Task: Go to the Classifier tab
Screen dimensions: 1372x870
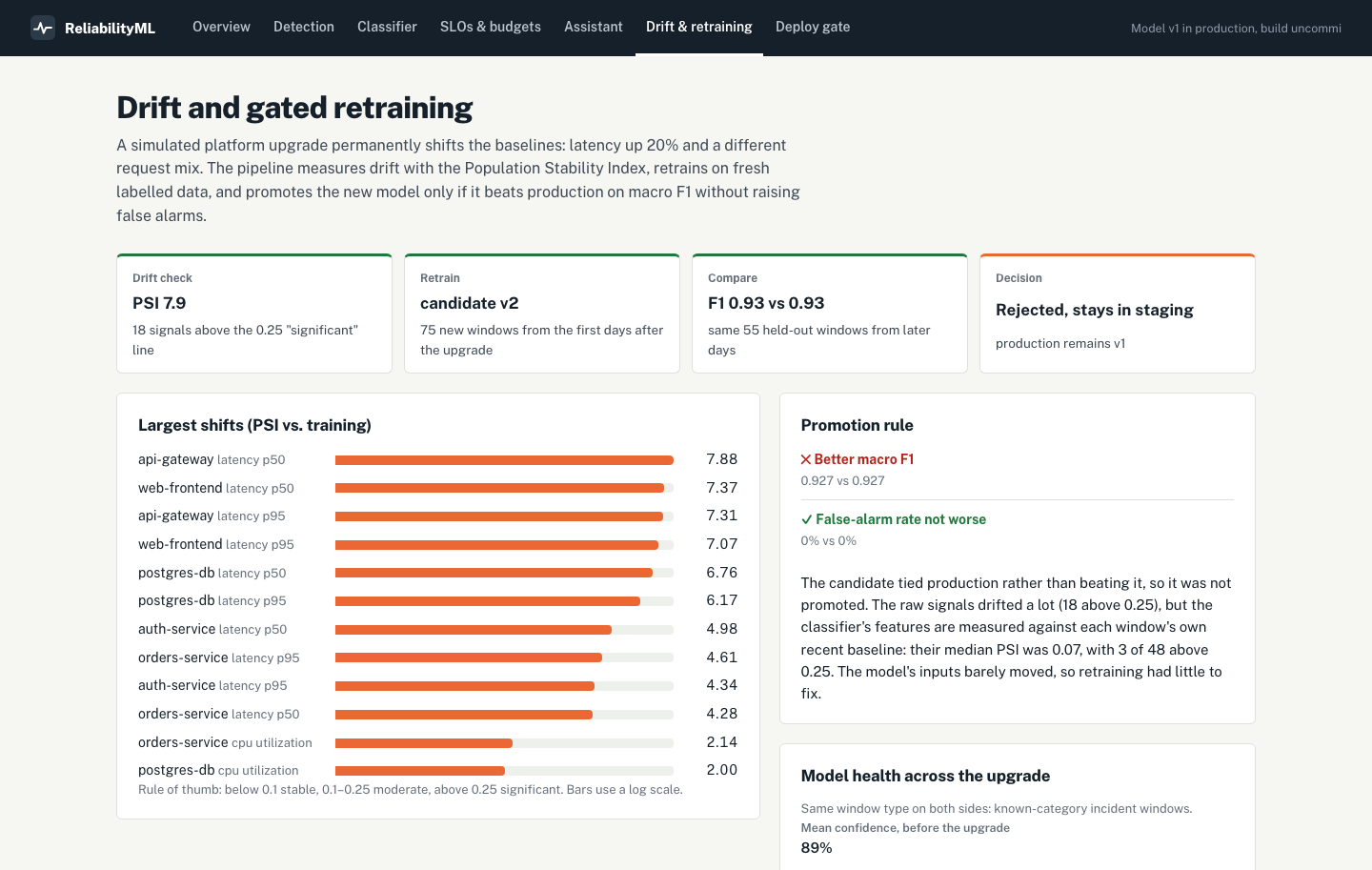Action: pos(387,27)
